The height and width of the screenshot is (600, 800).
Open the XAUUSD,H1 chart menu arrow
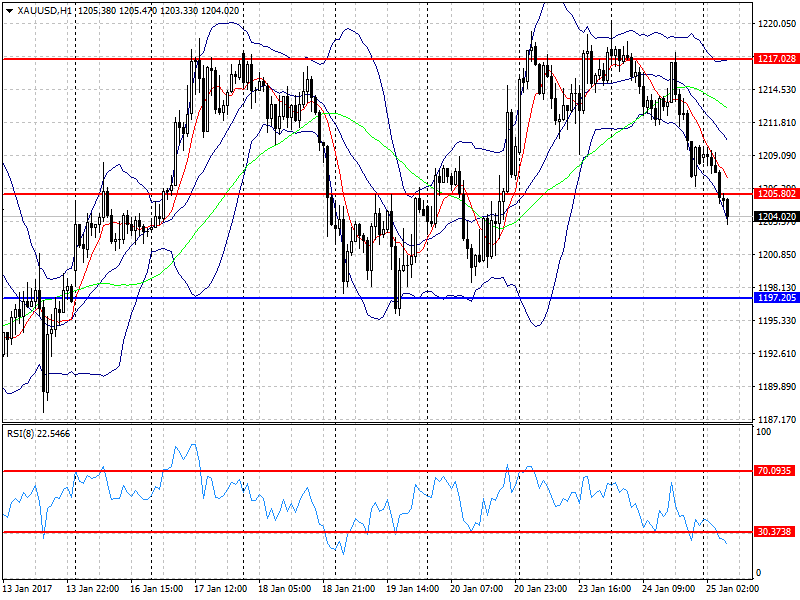[9, 11]
